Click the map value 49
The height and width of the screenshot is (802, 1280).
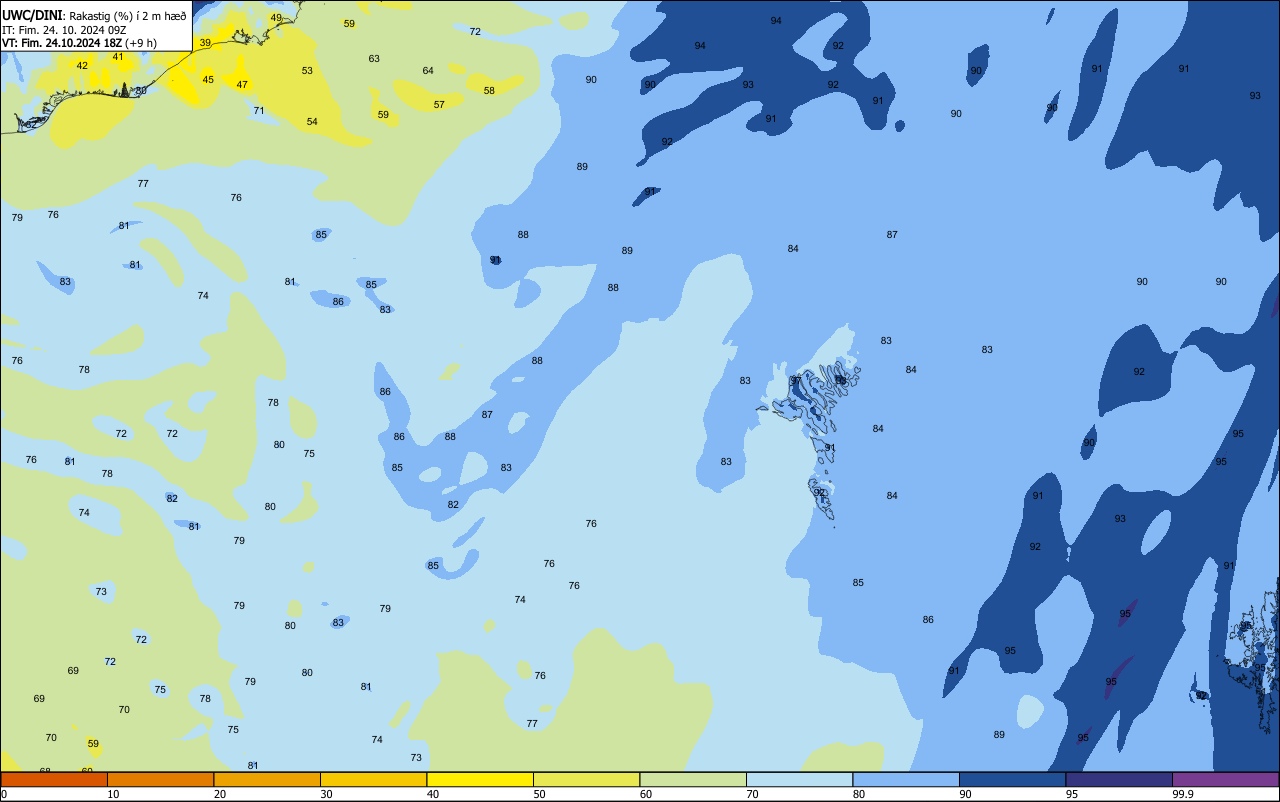(276, 18)
